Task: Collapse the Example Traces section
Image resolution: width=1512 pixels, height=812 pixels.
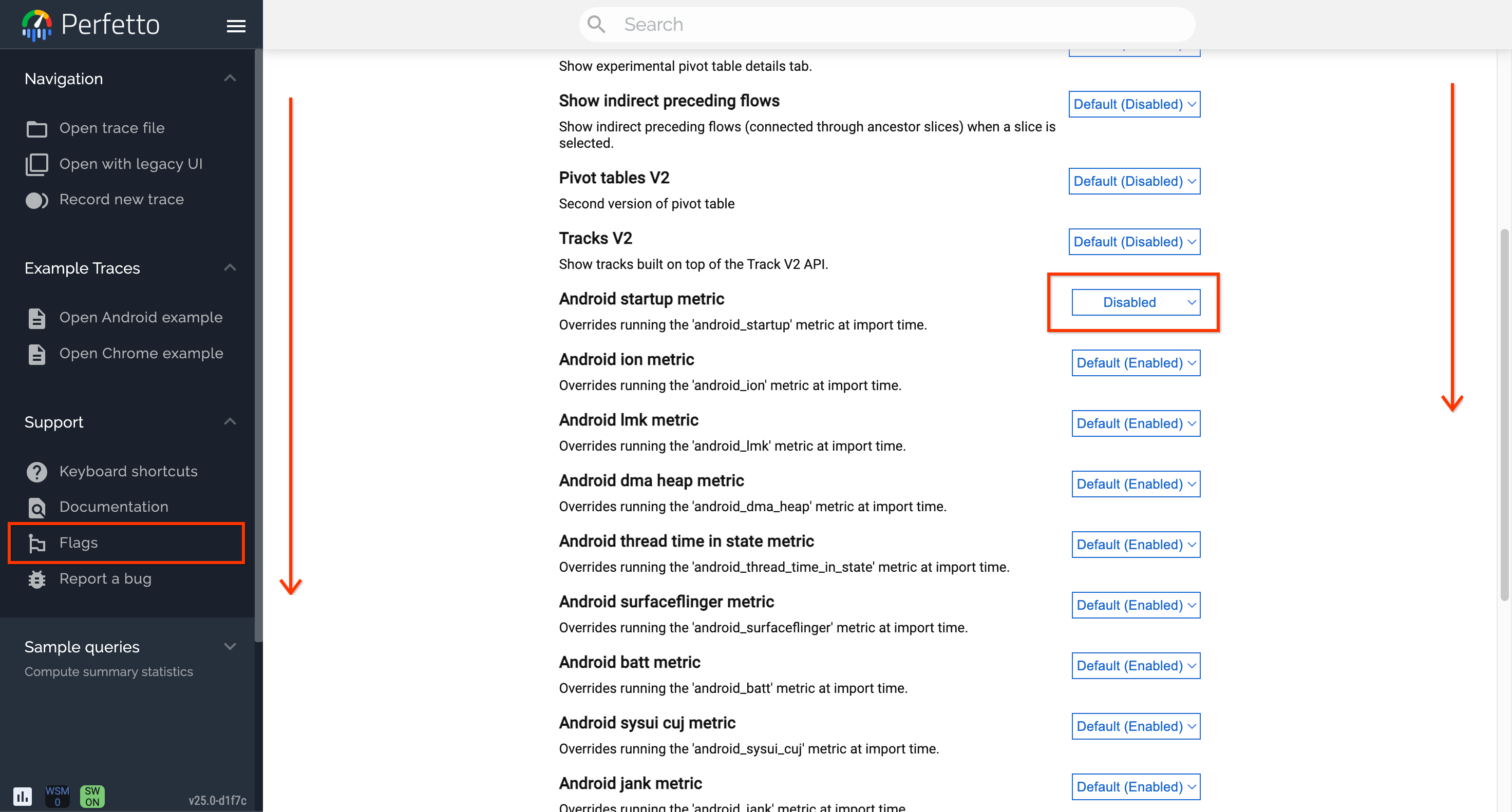Action: [230, 267]
